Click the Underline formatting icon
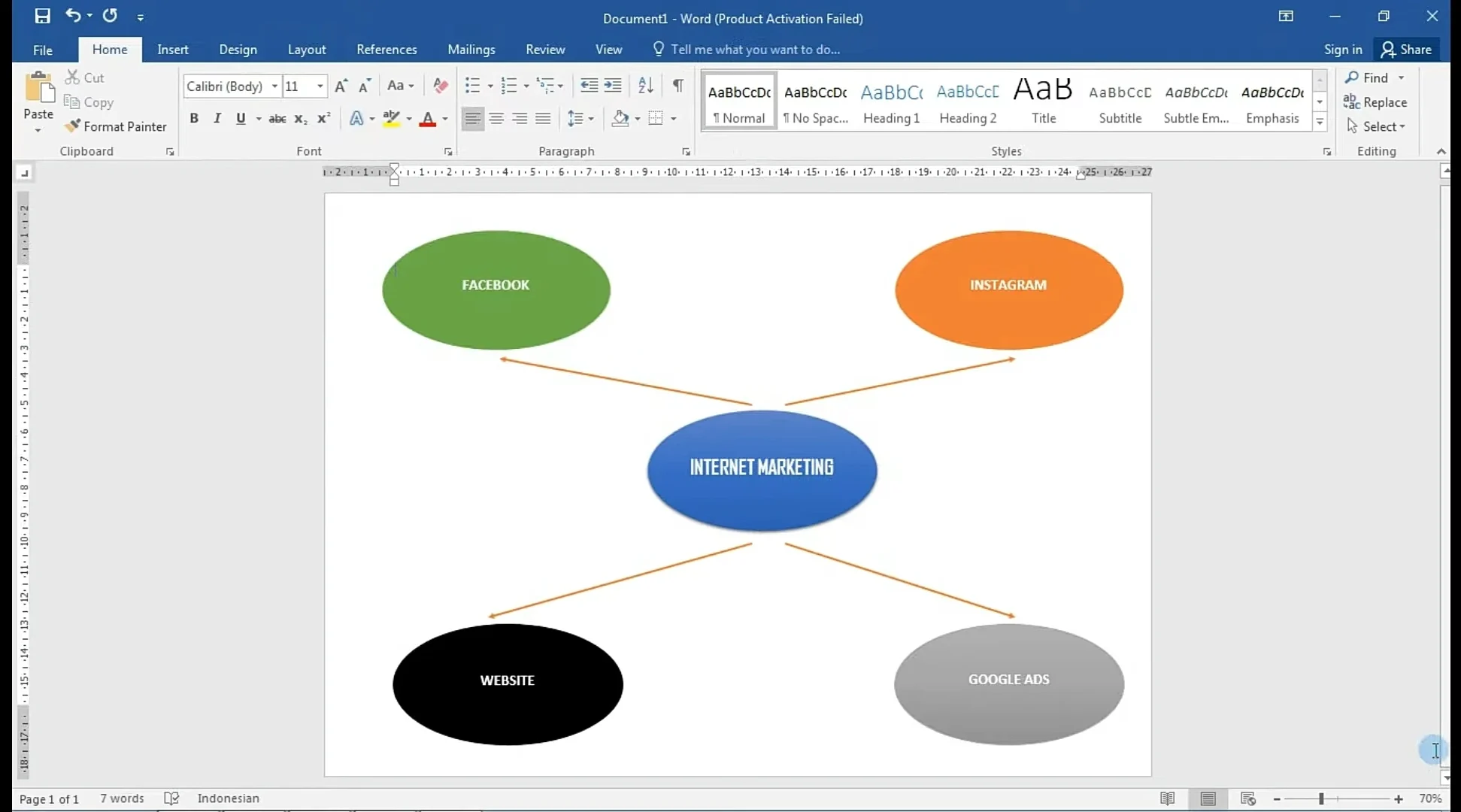The height and width of the screenshot is (812, 1461). tap(241, 118)
